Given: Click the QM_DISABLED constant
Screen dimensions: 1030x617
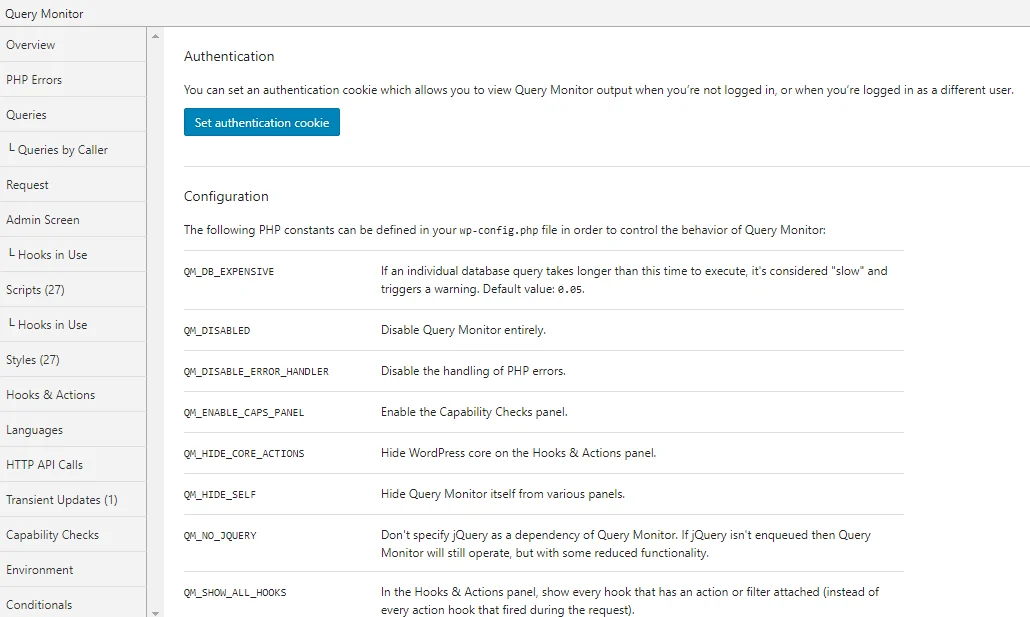Looking at the screenshot, I should (217, 331).
